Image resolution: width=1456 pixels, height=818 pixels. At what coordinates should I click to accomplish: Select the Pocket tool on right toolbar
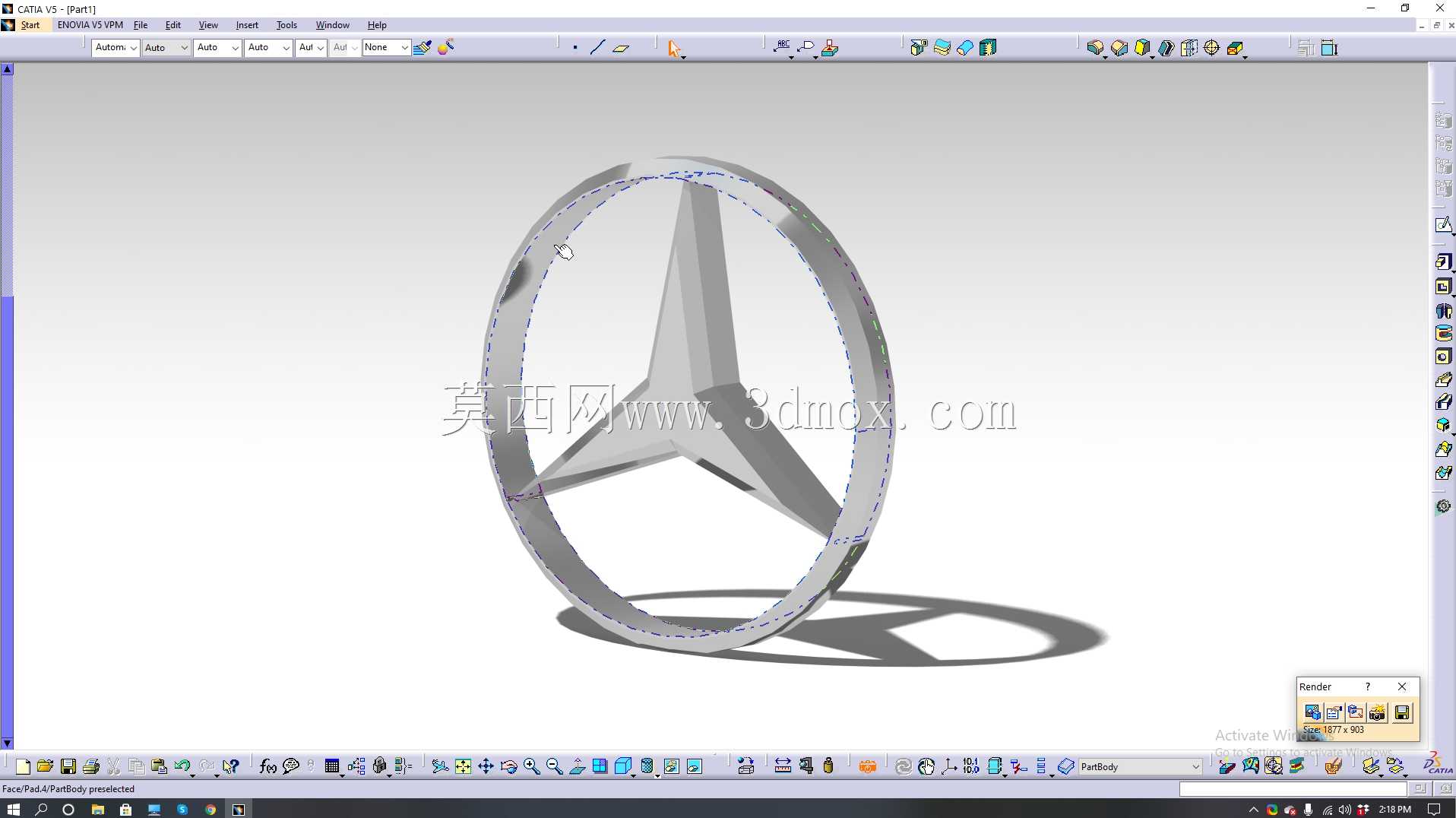click(1443, 287)
